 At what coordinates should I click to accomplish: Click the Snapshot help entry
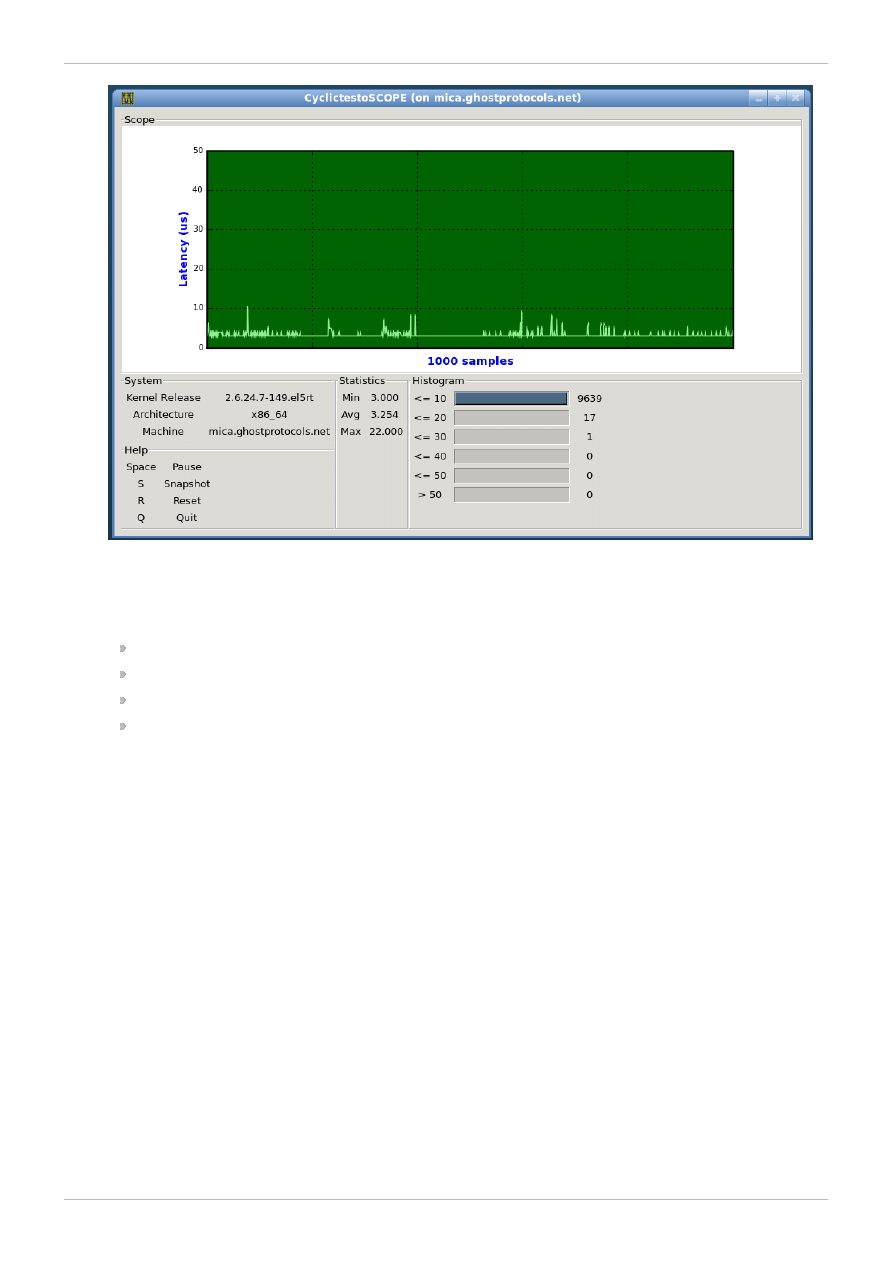[186, 484]
